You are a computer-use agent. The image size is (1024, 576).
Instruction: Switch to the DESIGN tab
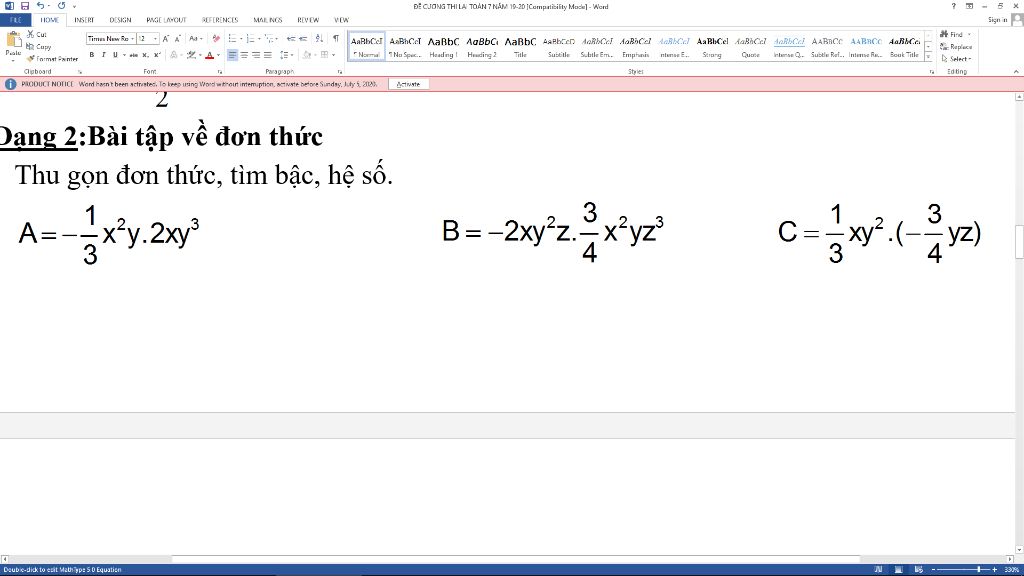[120, 20]
